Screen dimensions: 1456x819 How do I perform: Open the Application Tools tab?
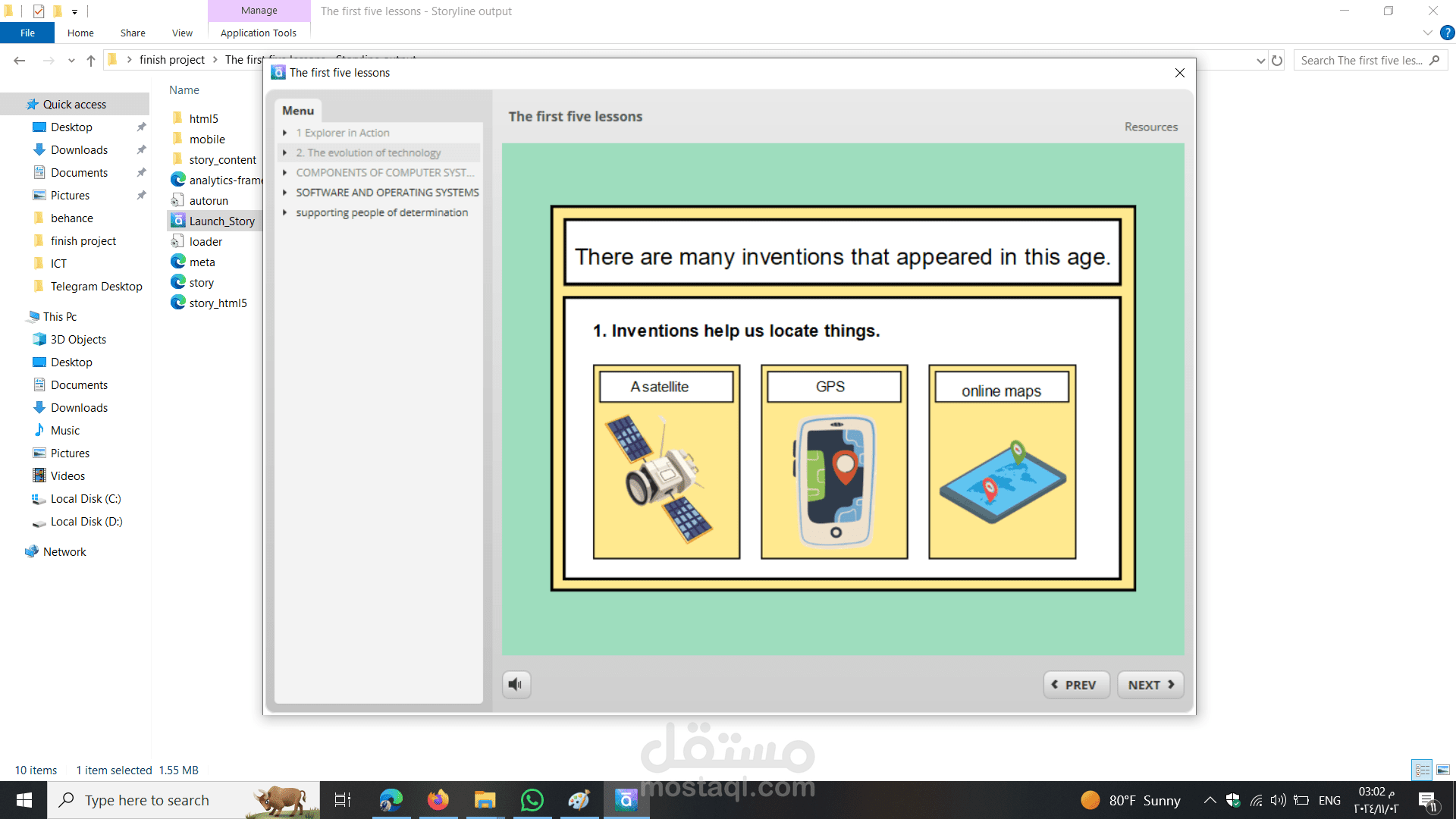click(258, 33)
